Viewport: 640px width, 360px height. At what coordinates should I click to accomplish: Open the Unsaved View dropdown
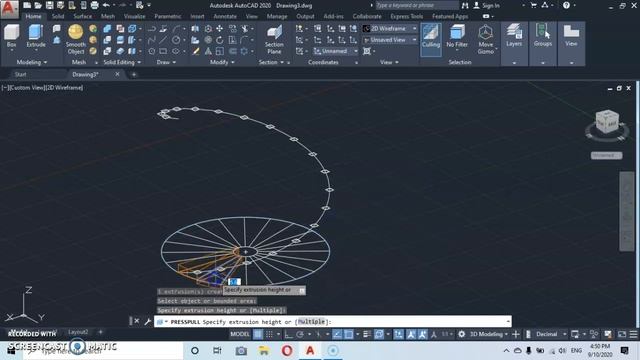[390, 40]
